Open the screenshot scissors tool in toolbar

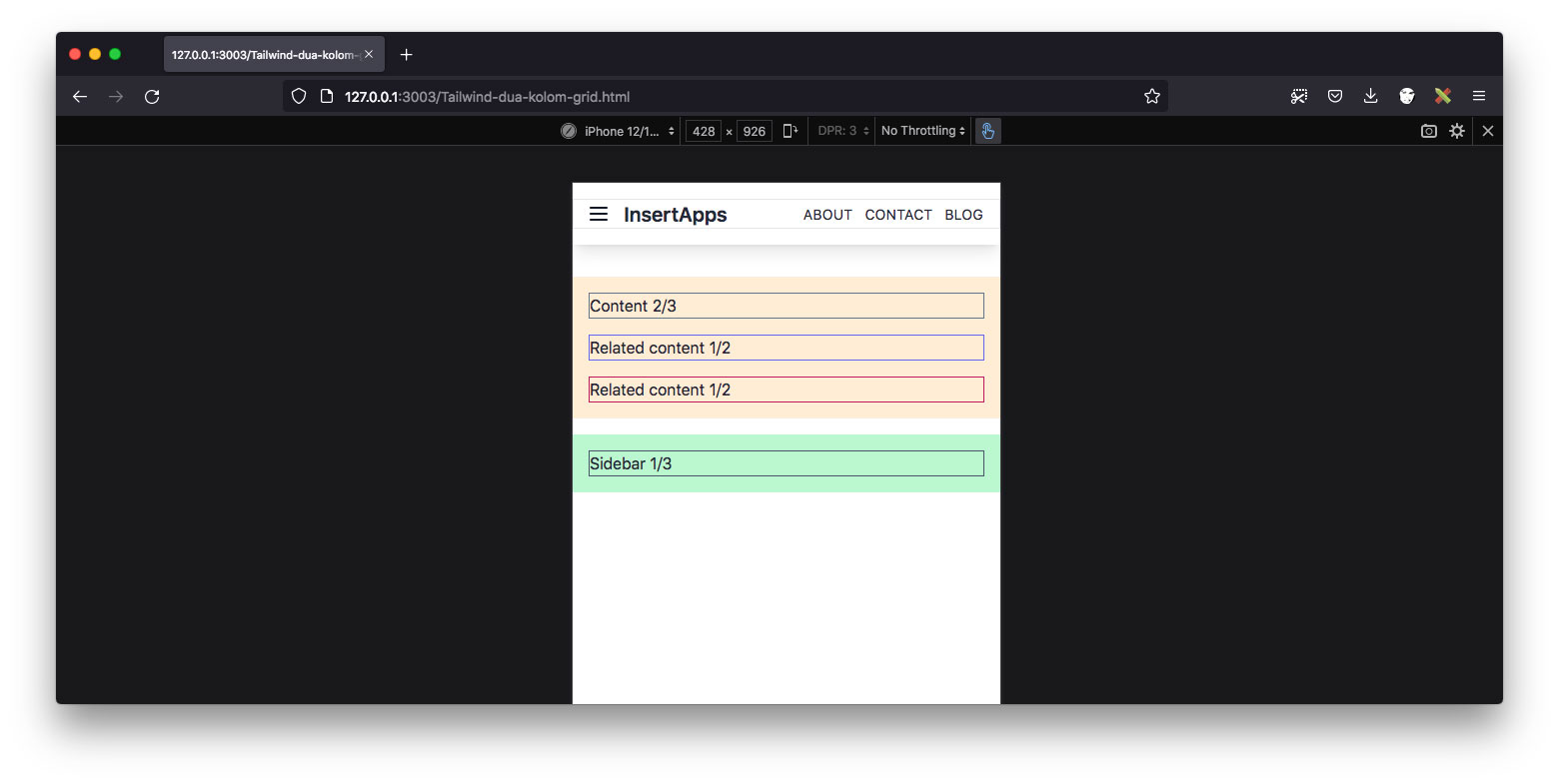pos(1299,97)
